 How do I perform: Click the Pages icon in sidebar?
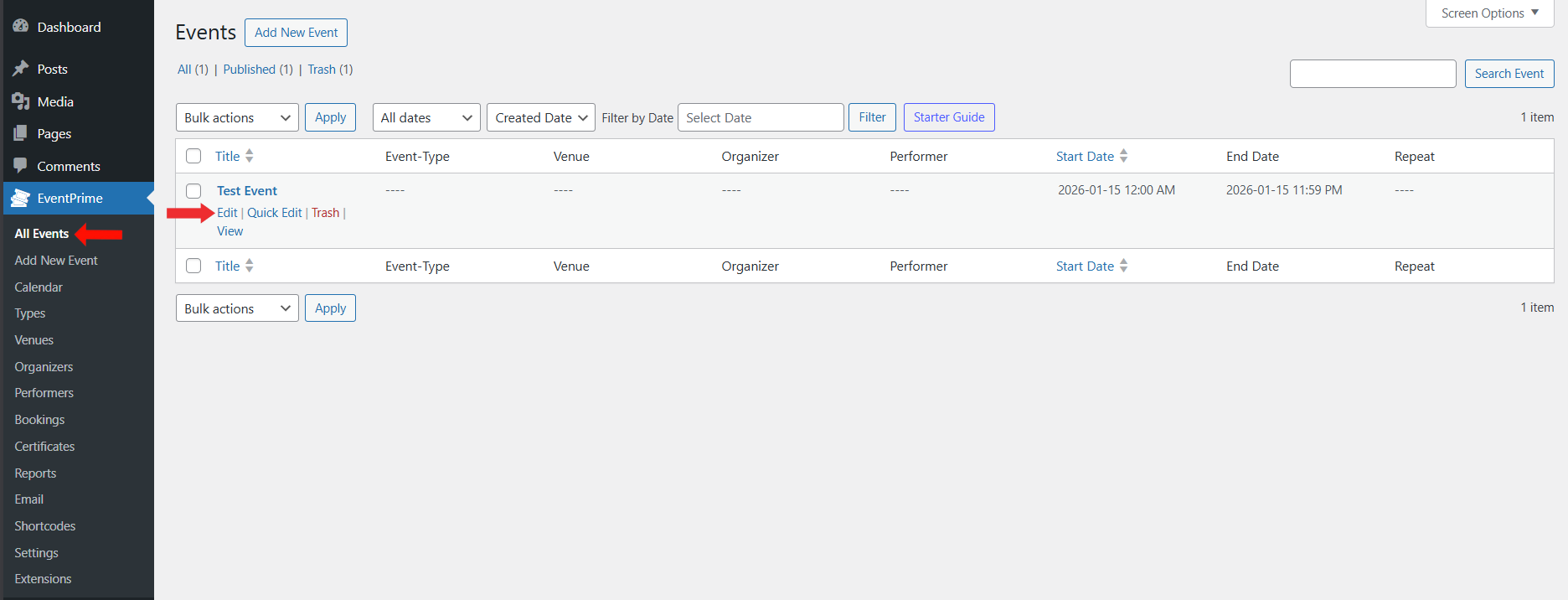(21, 133)
